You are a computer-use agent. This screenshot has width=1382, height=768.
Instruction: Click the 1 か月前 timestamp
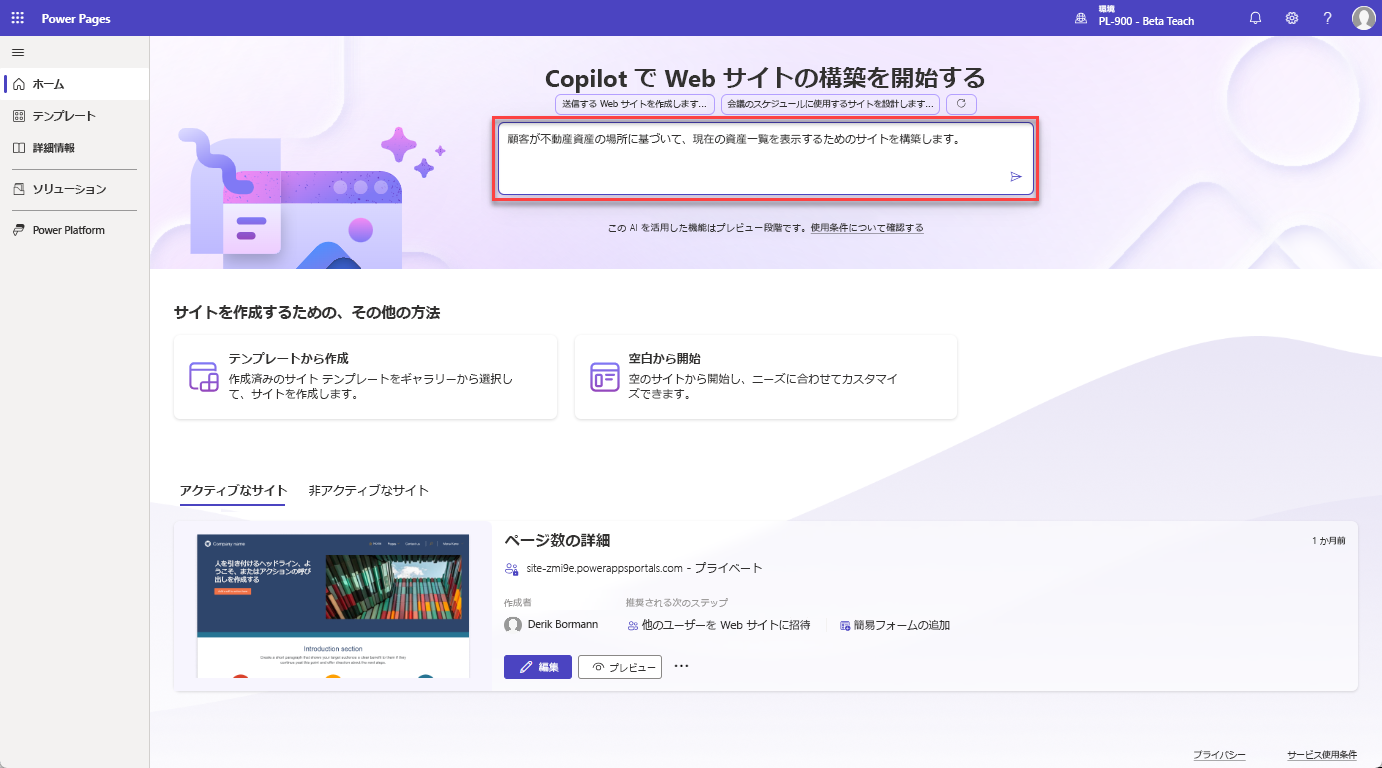[1329, 541]
